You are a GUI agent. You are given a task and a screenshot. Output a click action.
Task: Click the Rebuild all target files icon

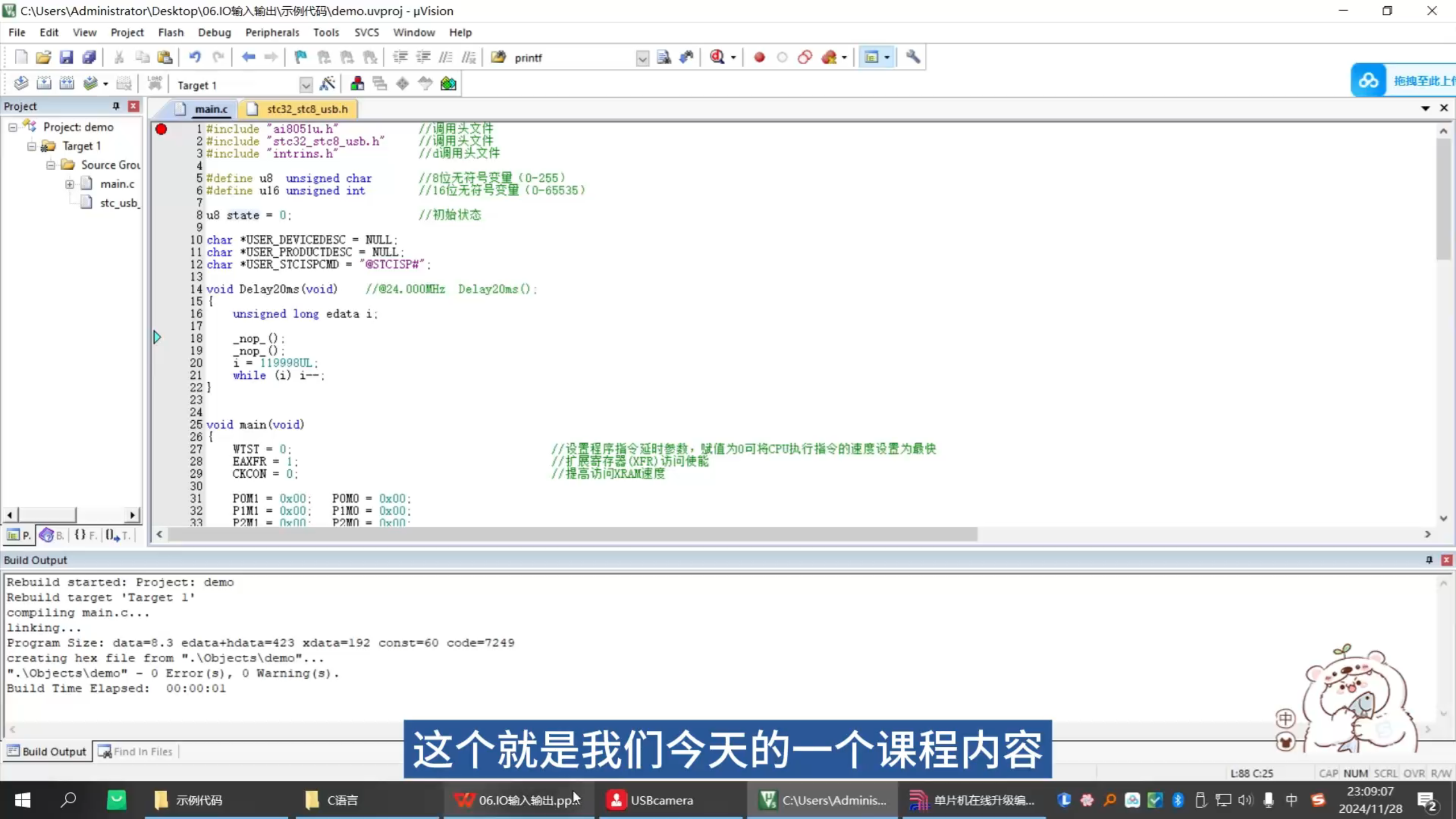click(x=67, y=84)
